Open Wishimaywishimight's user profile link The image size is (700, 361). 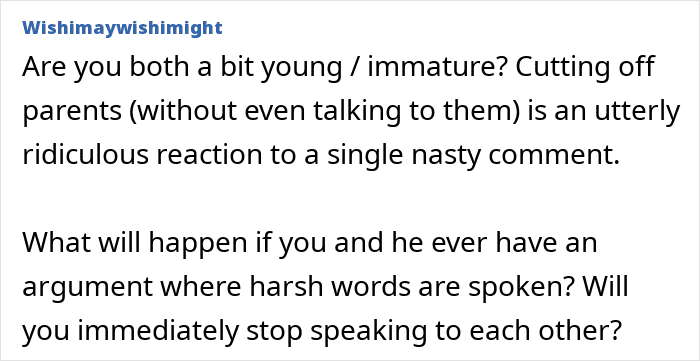point(122,28)
